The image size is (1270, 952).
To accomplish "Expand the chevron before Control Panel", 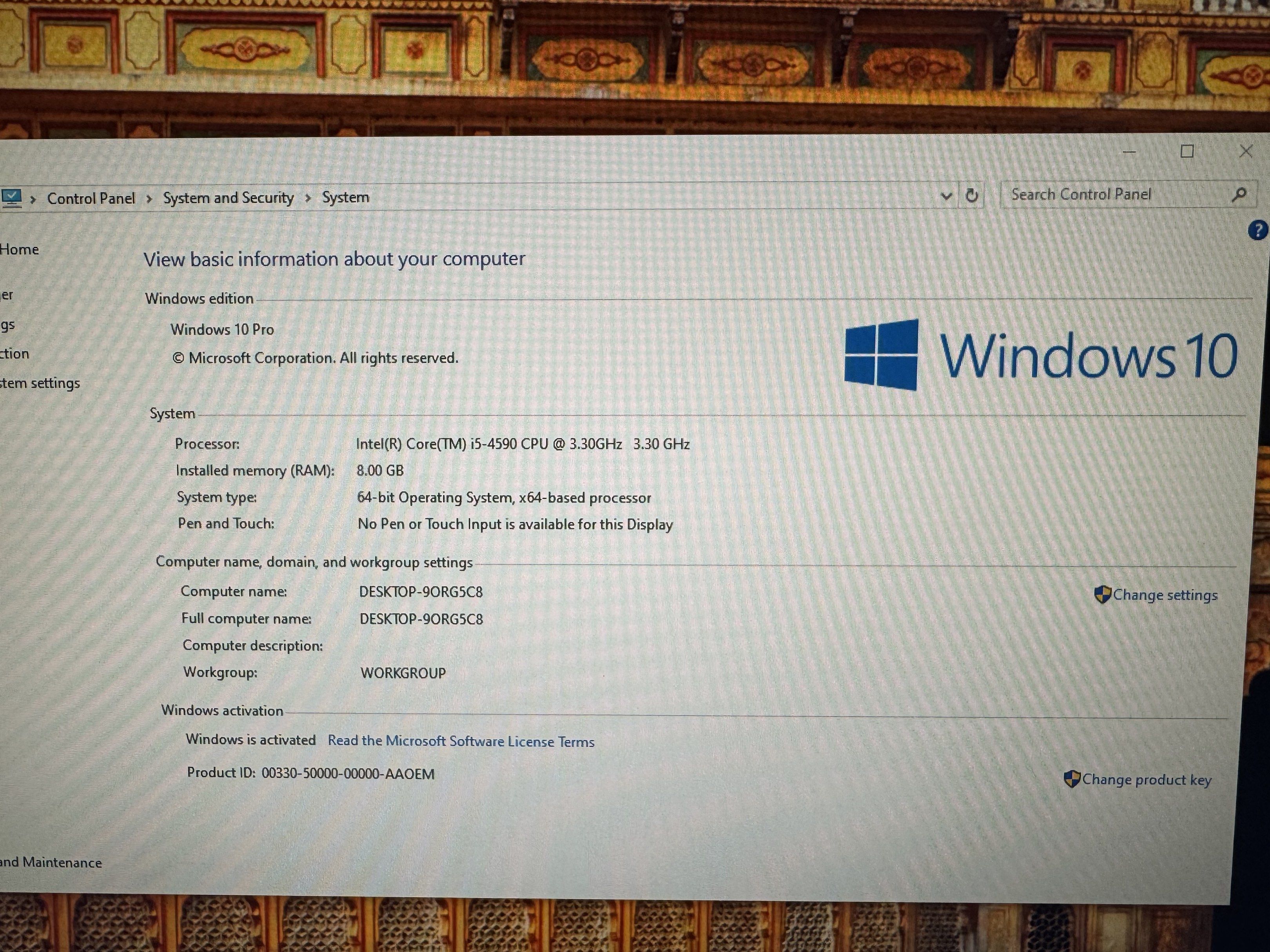I will 33,199.
